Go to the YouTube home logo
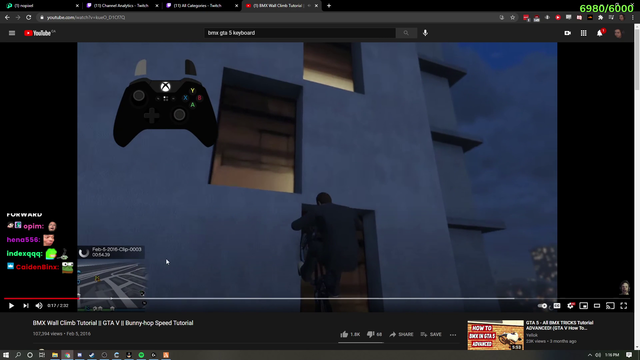The width and height of the screenshot is (640, 360). [x=39, y=33]
